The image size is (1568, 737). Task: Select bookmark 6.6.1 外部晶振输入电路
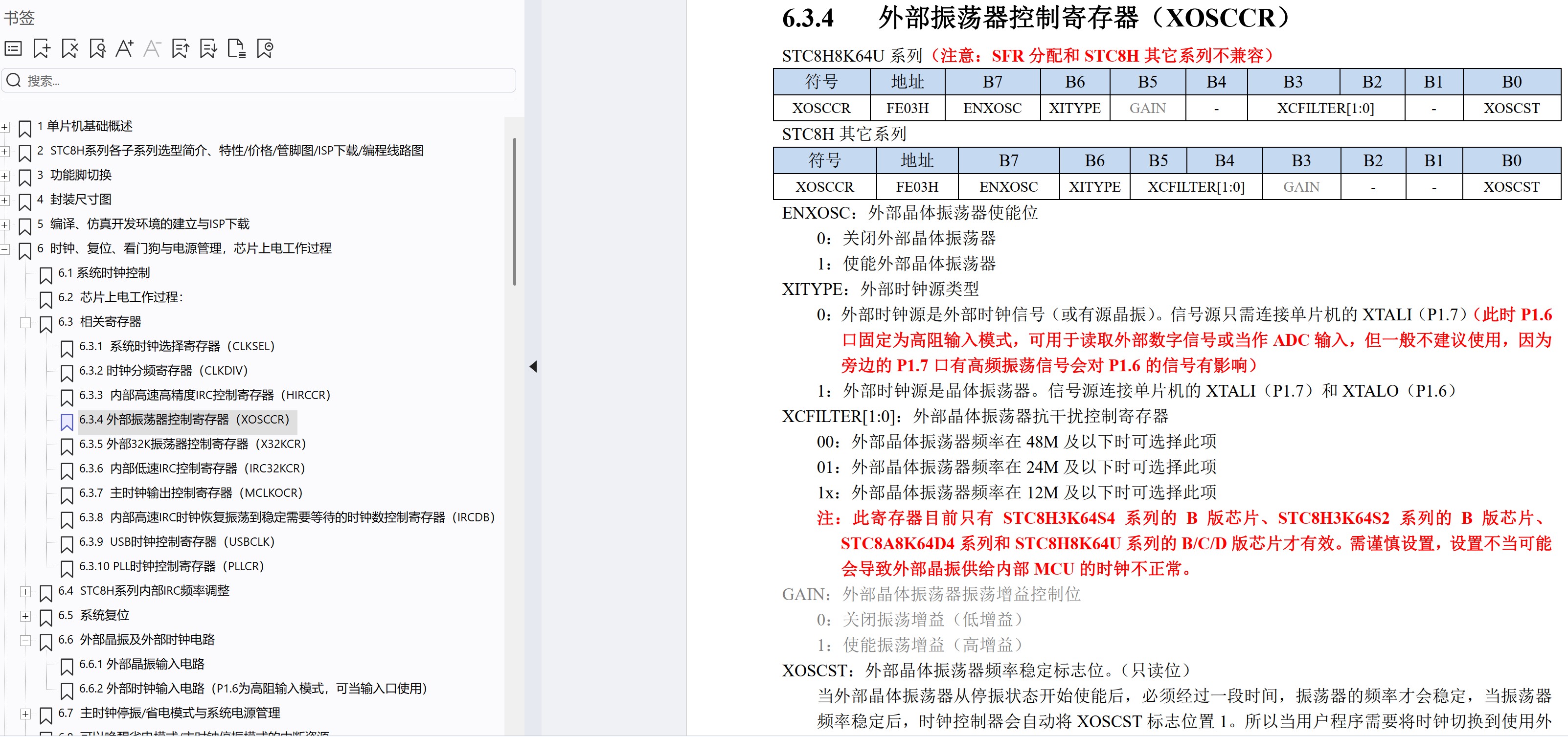(x=142, y=665)
